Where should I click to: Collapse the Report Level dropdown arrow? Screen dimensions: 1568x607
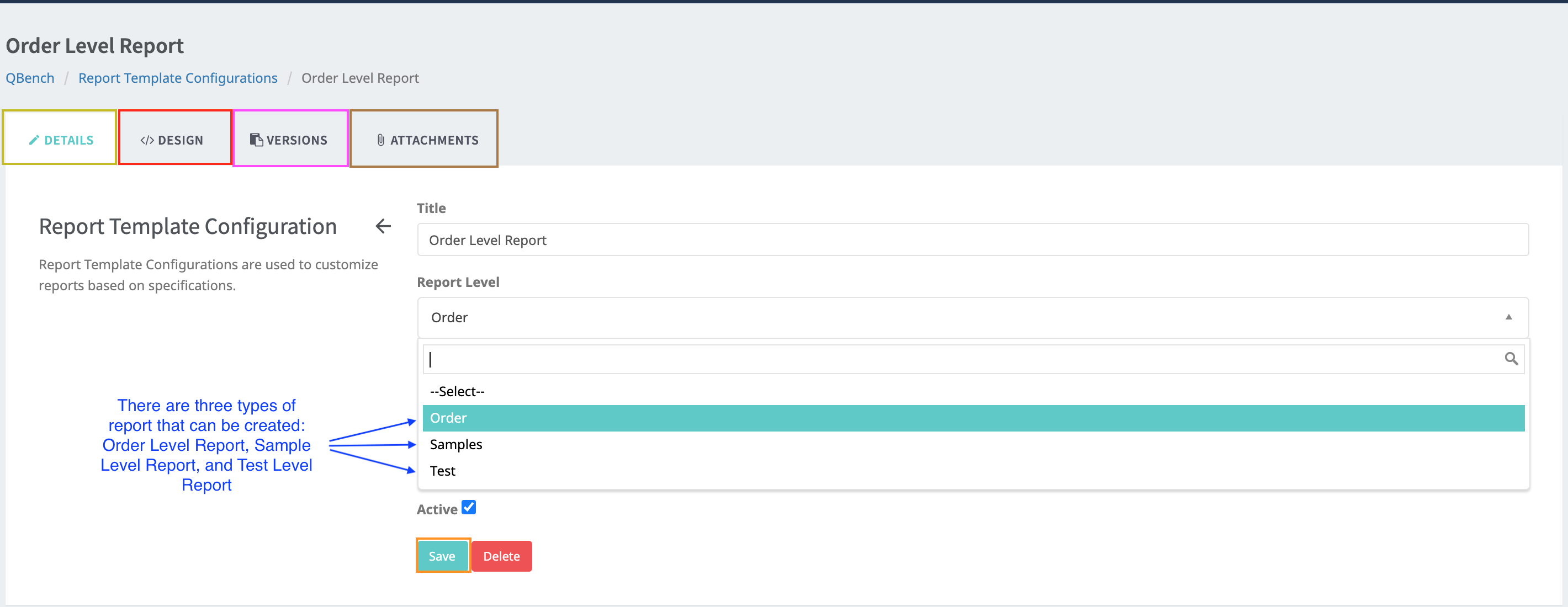click(x=1508, y=317)
